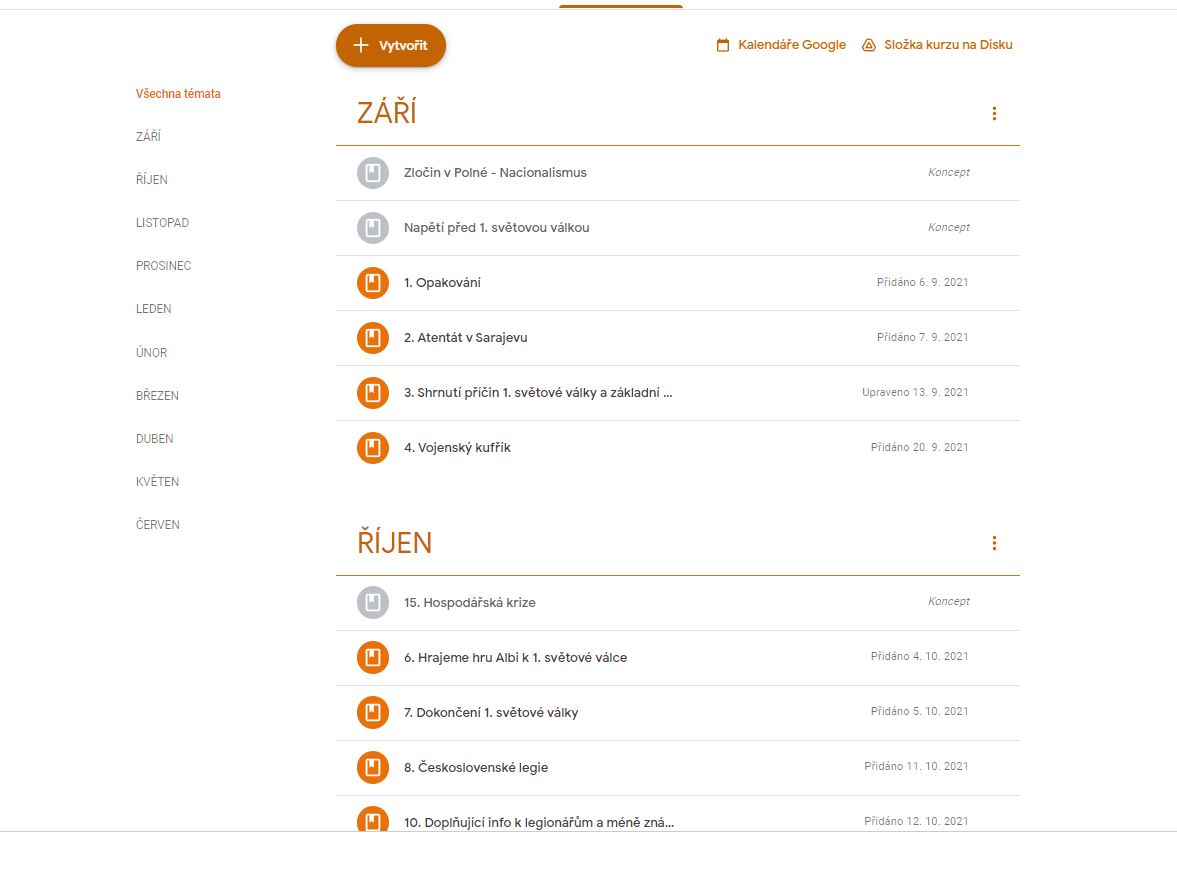The width and height of the screenshot is (1177, 871).
Task: Select LEDEN in the sidebar
Action: [153, 309]
